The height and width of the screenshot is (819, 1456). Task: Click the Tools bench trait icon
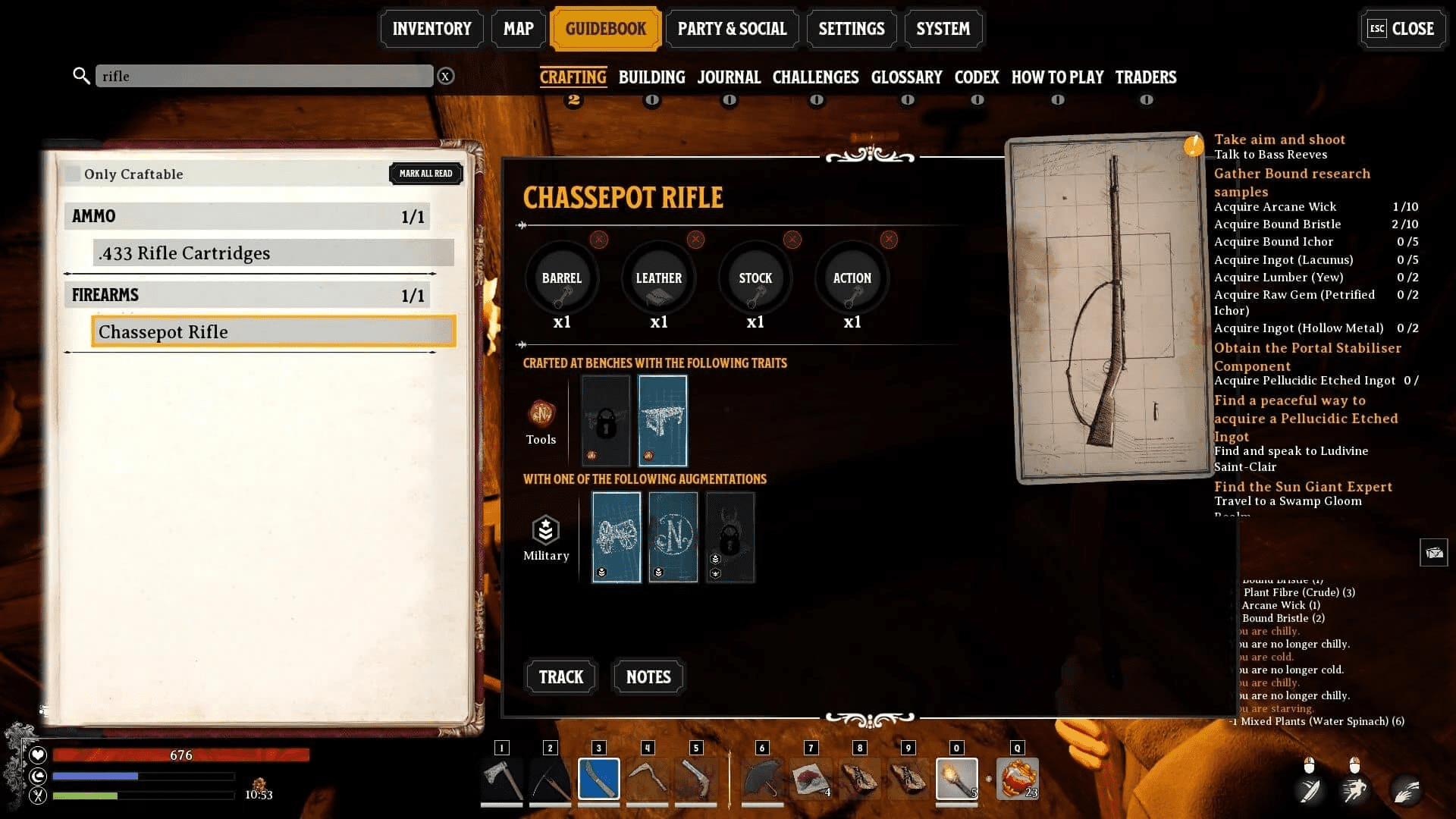pyautogui.click(x=541, y=413)
